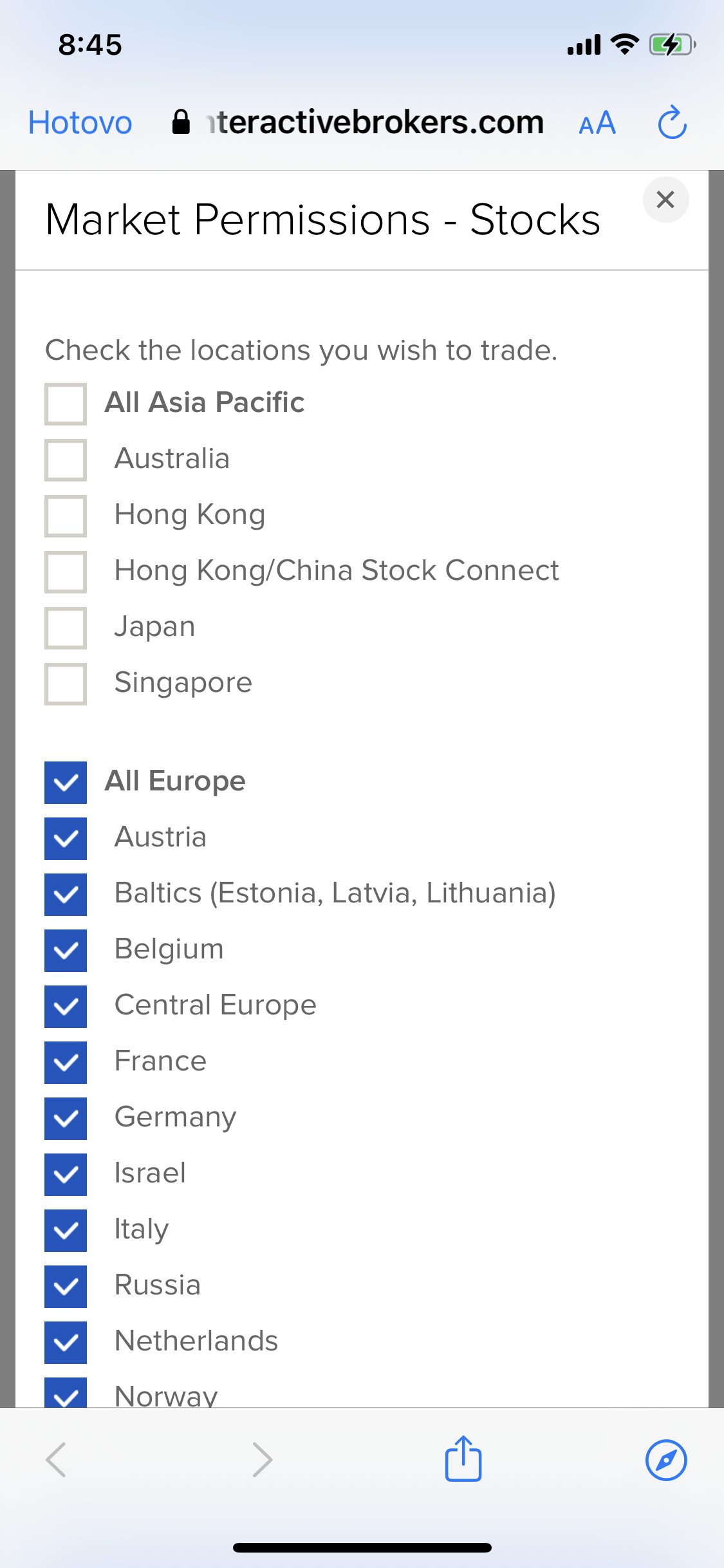This screenshot has height=1568, width=724.
Task: Return to Hotovo link
Action: (x=80, y=123)
